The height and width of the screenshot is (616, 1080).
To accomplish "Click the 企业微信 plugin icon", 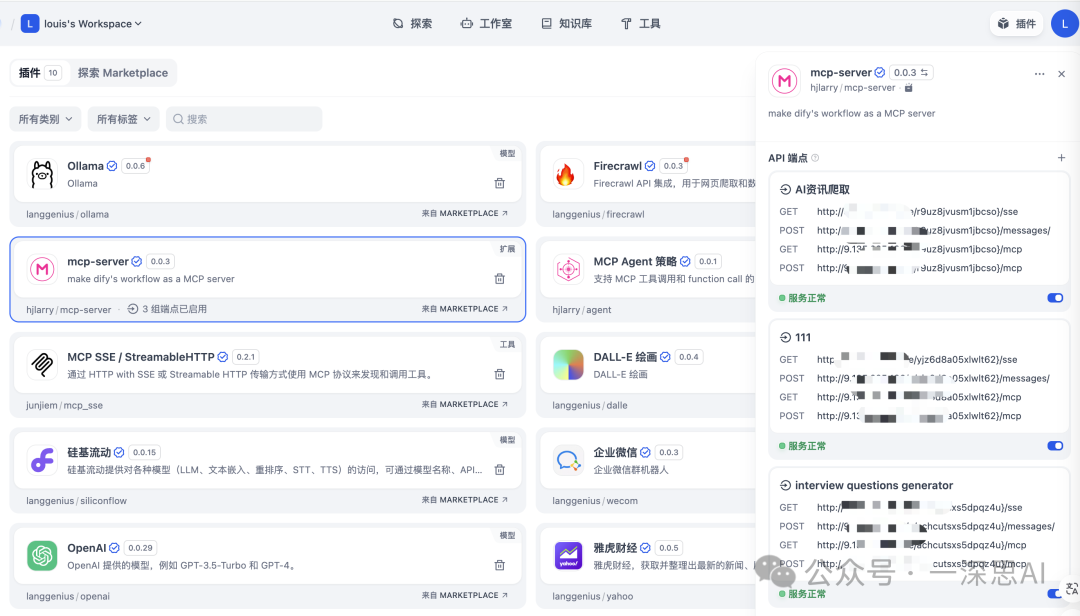I will point(568,461).
